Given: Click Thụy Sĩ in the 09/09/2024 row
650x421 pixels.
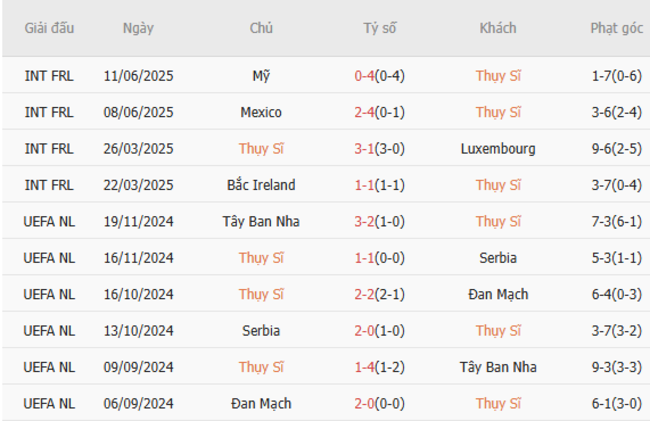Looking at the screenshot, I should [261, 367].
